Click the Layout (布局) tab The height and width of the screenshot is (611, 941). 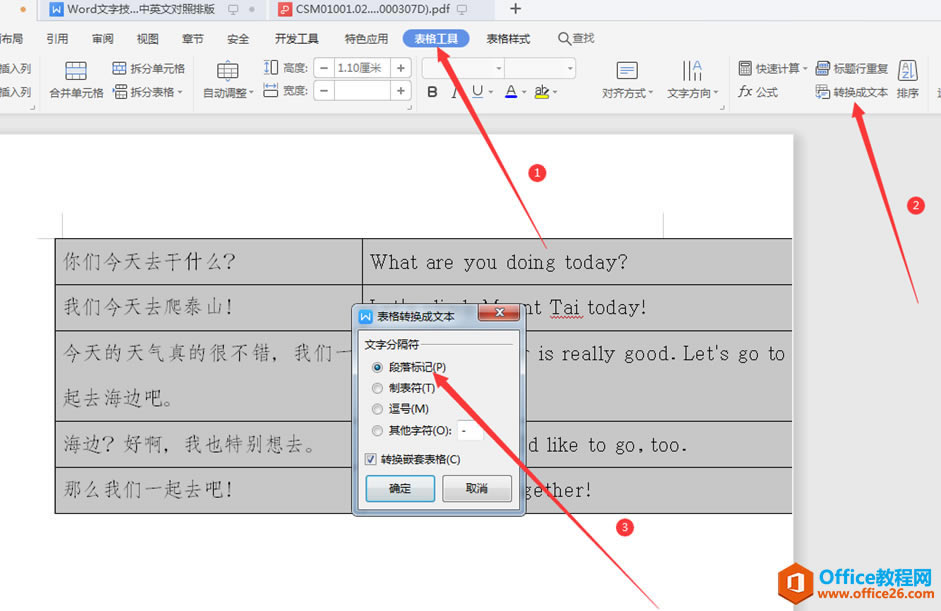pos(12,39)
